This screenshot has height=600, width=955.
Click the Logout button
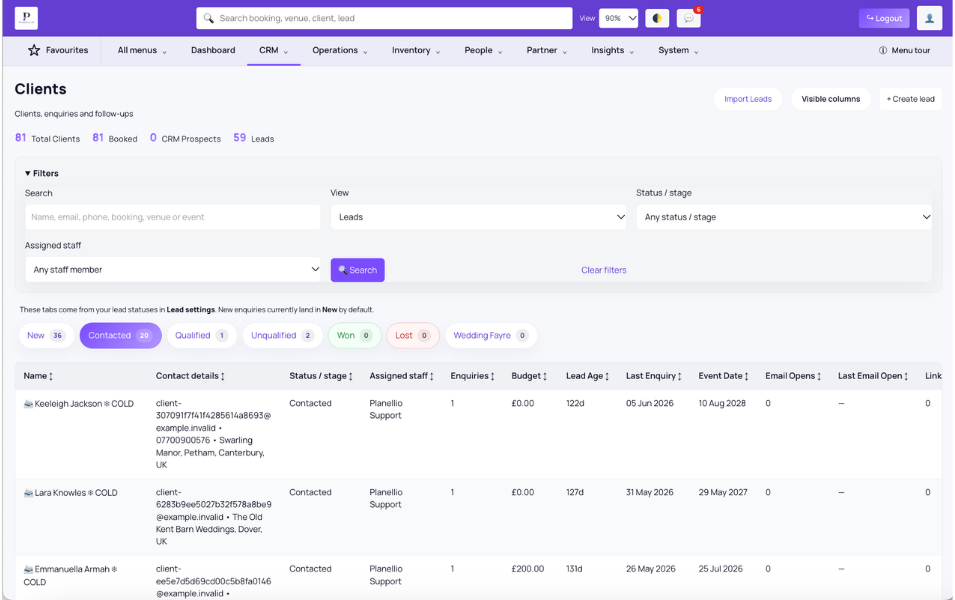pyautogui.click(x=884, y=18)
